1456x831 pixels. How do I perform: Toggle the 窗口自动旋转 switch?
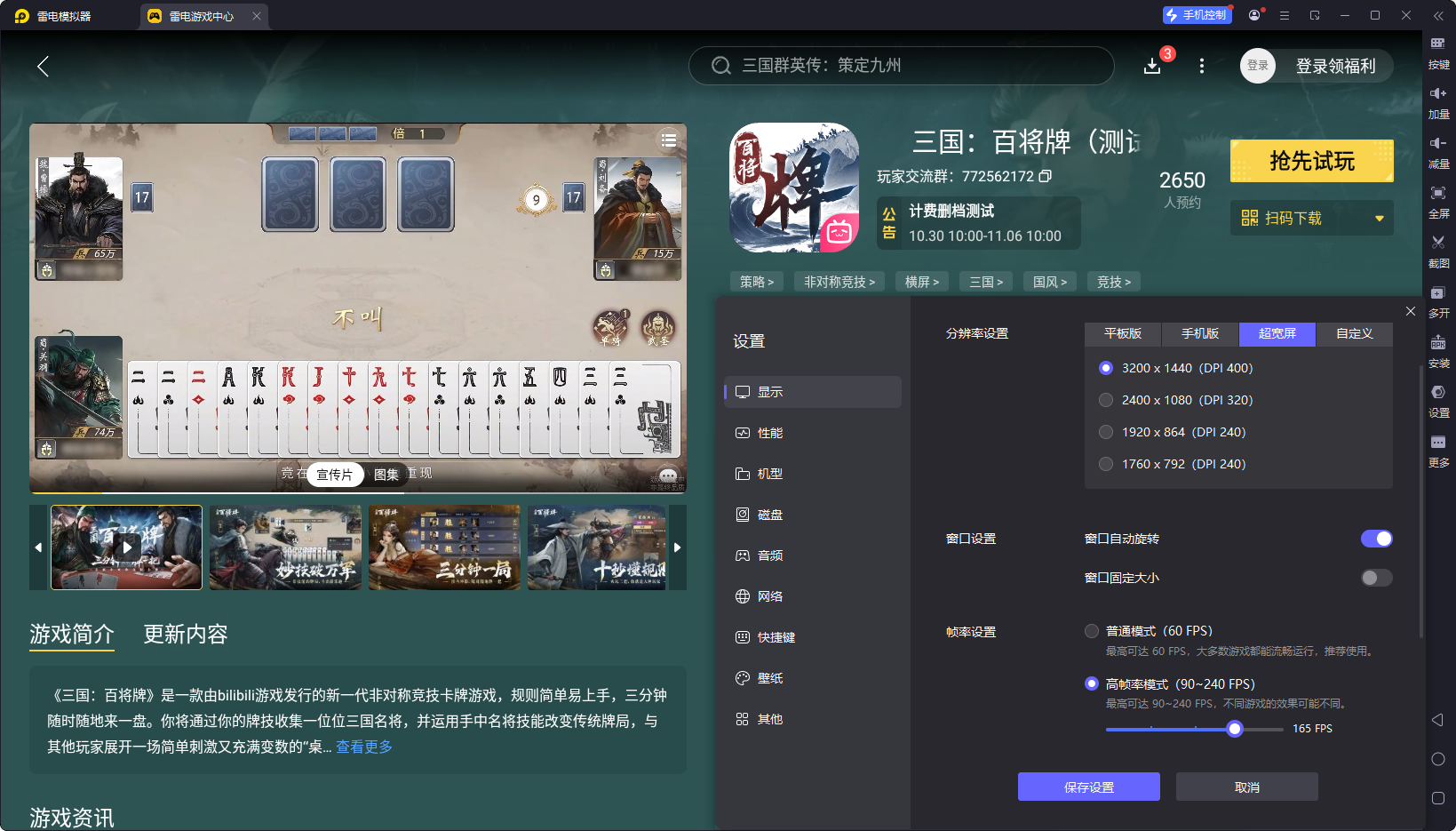click(1377, 539)
